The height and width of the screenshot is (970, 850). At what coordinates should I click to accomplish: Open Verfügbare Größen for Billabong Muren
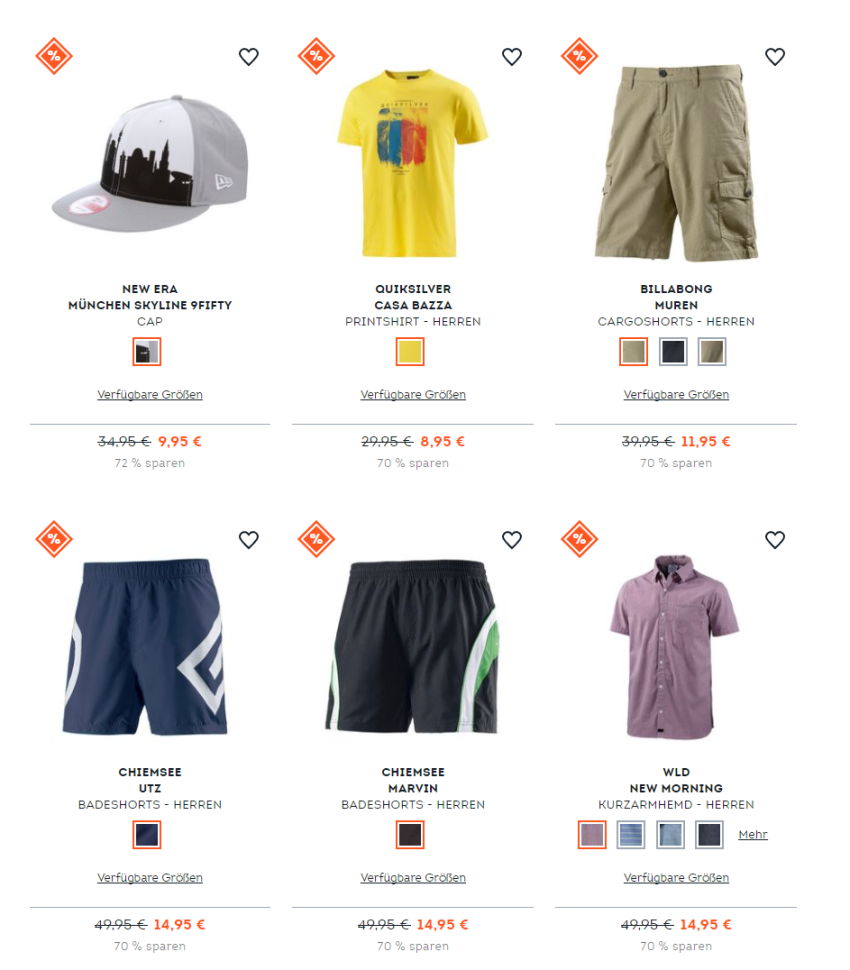click(676, 395)
